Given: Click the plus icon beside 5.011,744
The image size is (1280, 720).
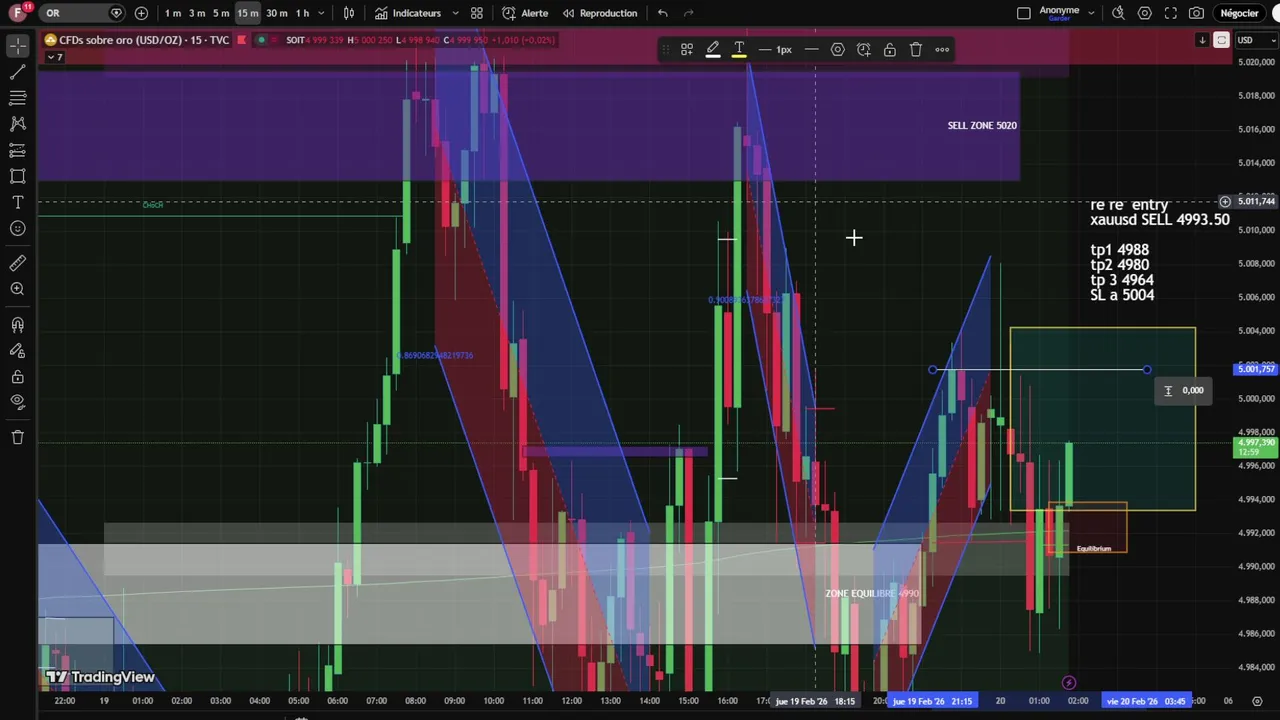Looking at the screenshot, I should click(1225, 202).
